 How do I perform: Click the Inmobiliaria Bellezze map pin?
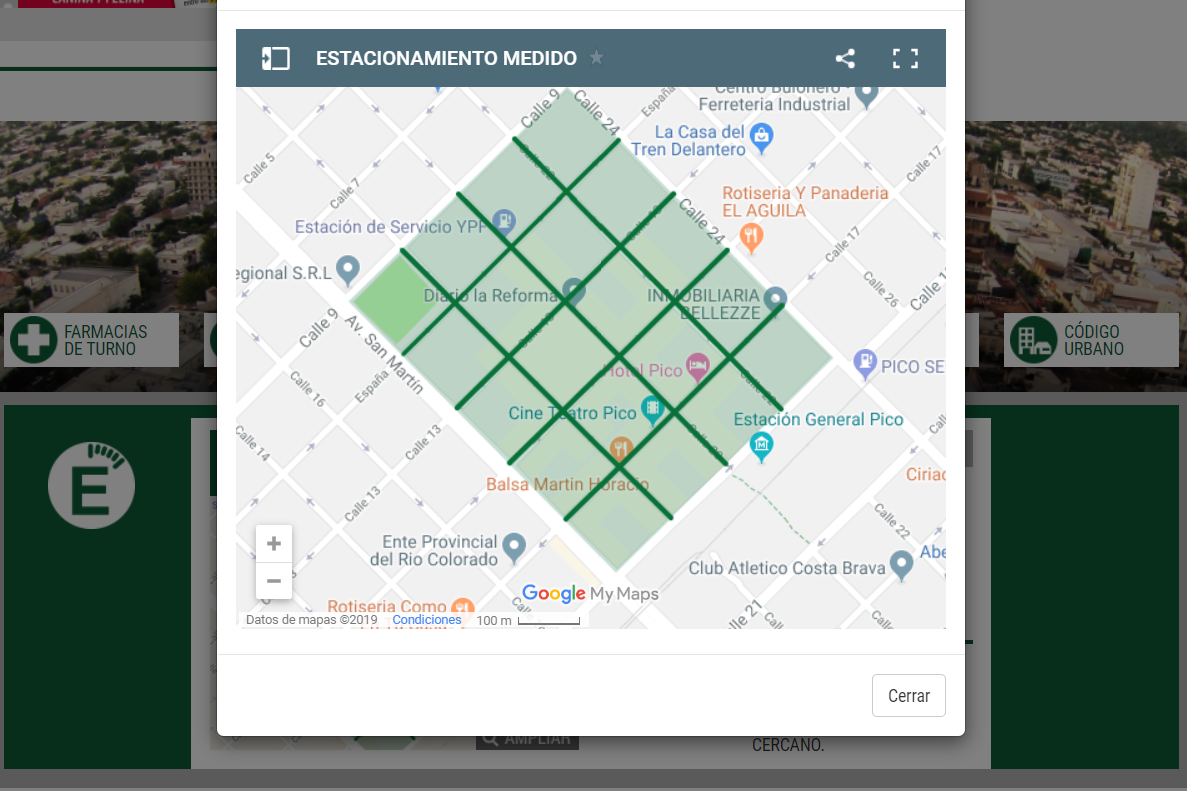click(775, 300)
